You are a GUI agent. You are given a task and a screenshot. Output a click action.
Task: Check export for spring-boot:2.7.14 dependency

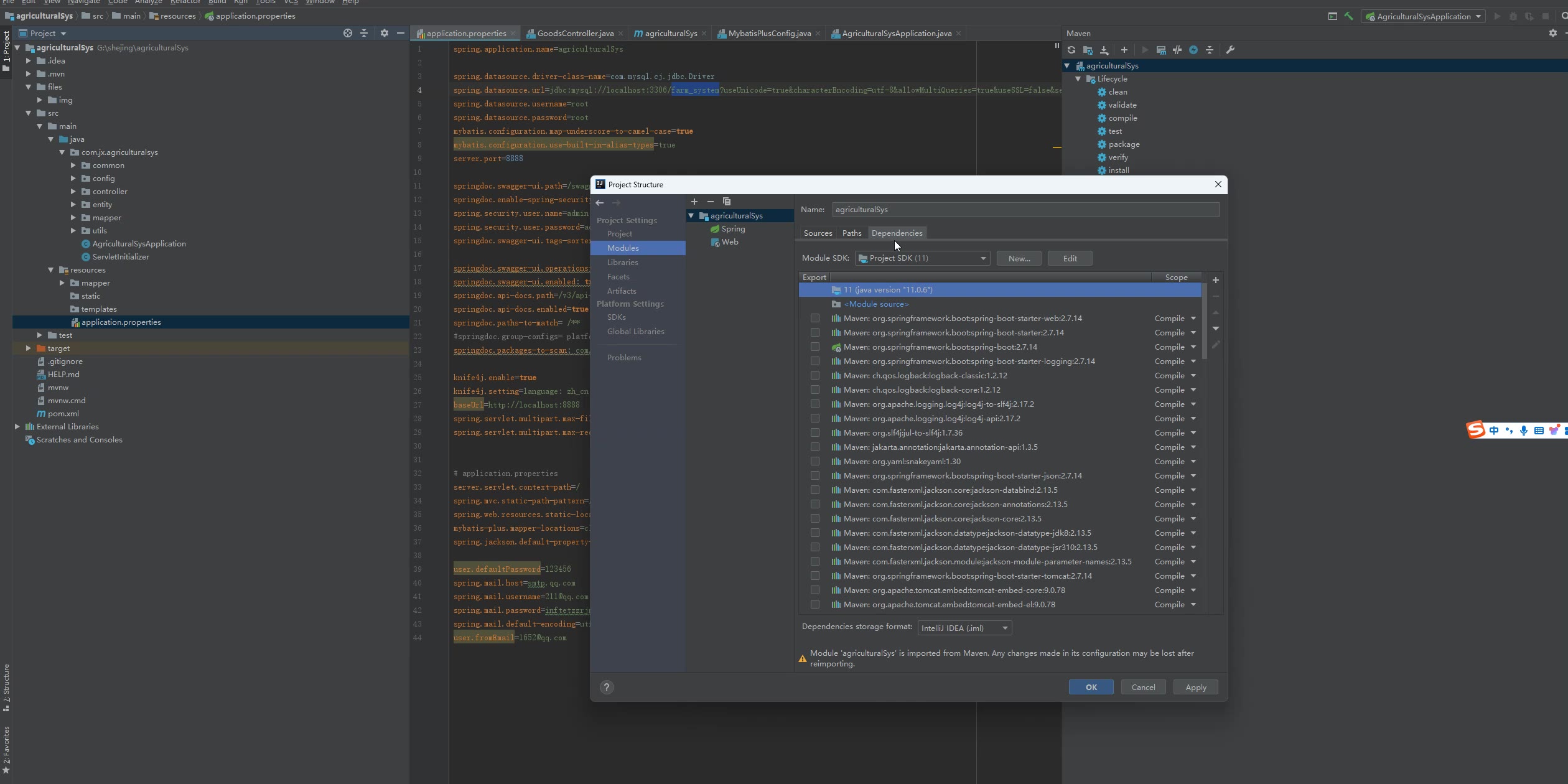pos(815,347)
